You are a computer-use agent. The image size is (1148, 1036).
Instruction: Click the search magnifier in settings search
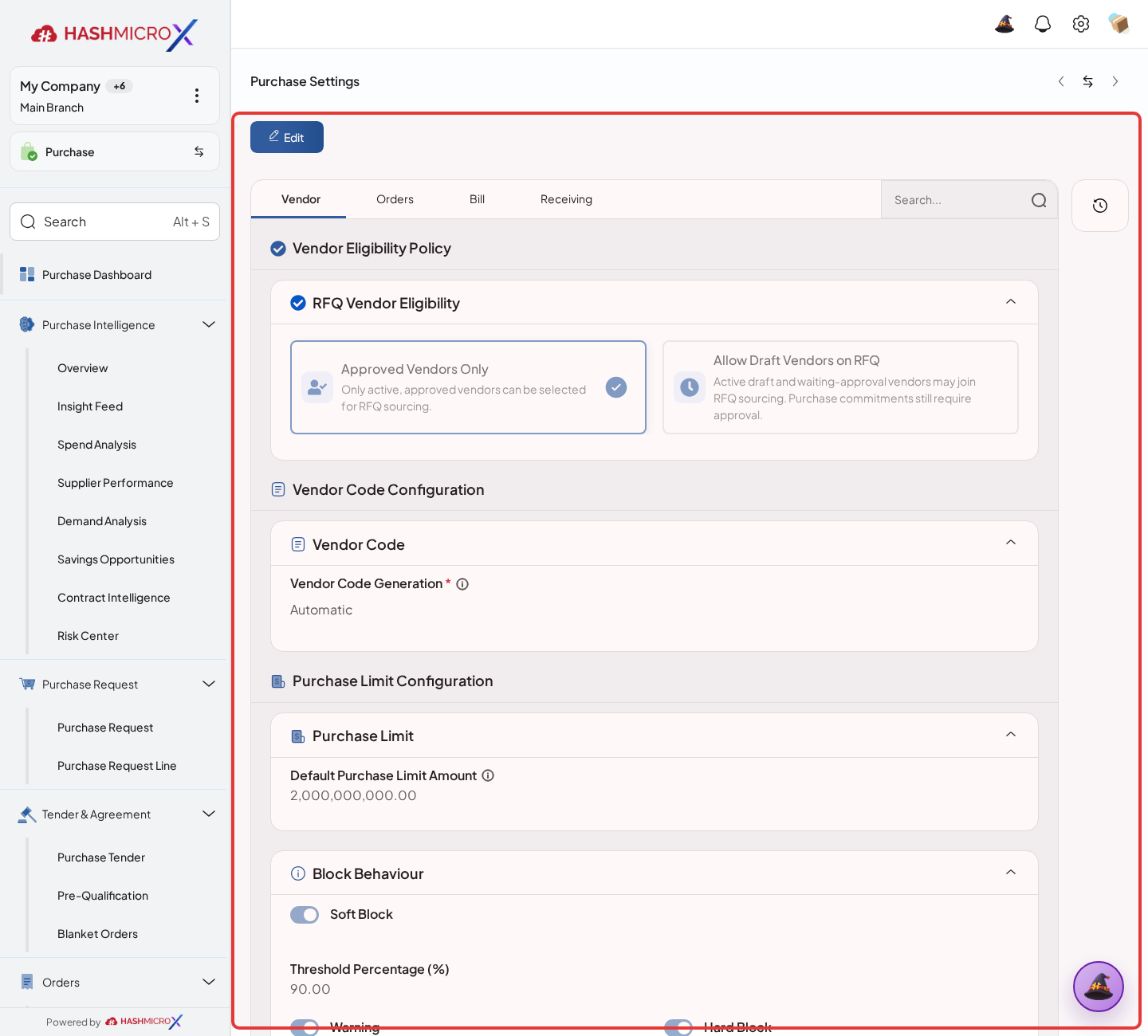tap(1039, 200)
